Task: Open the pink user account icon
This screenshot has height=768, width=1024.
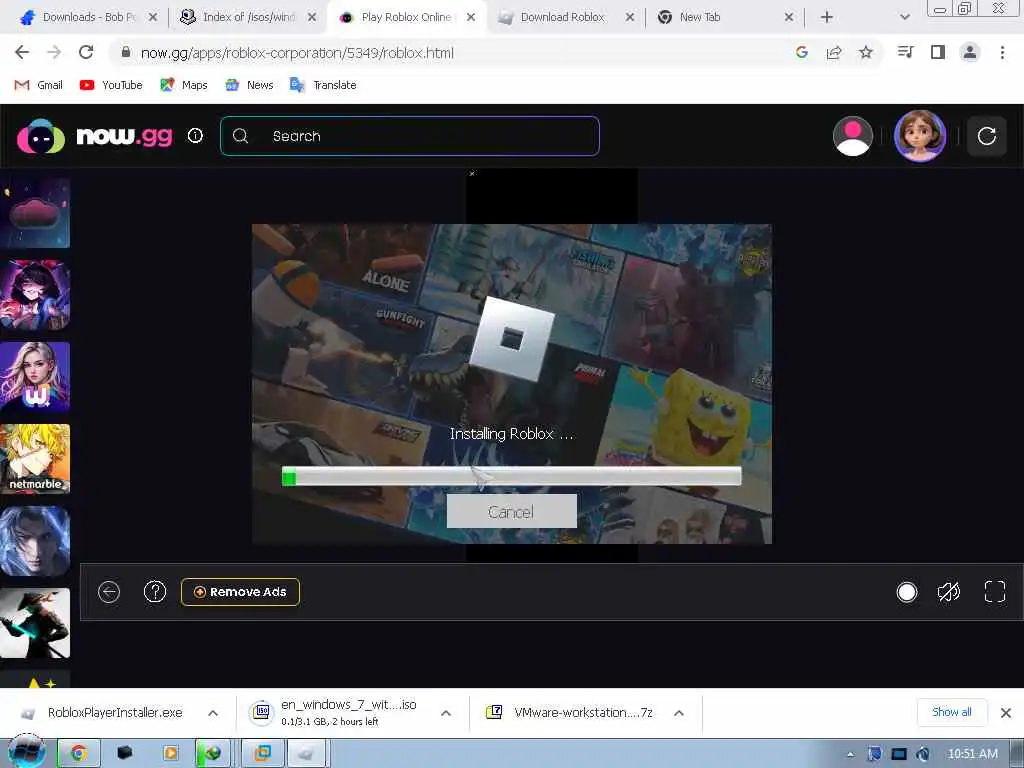Action: [x=852, y=136]
